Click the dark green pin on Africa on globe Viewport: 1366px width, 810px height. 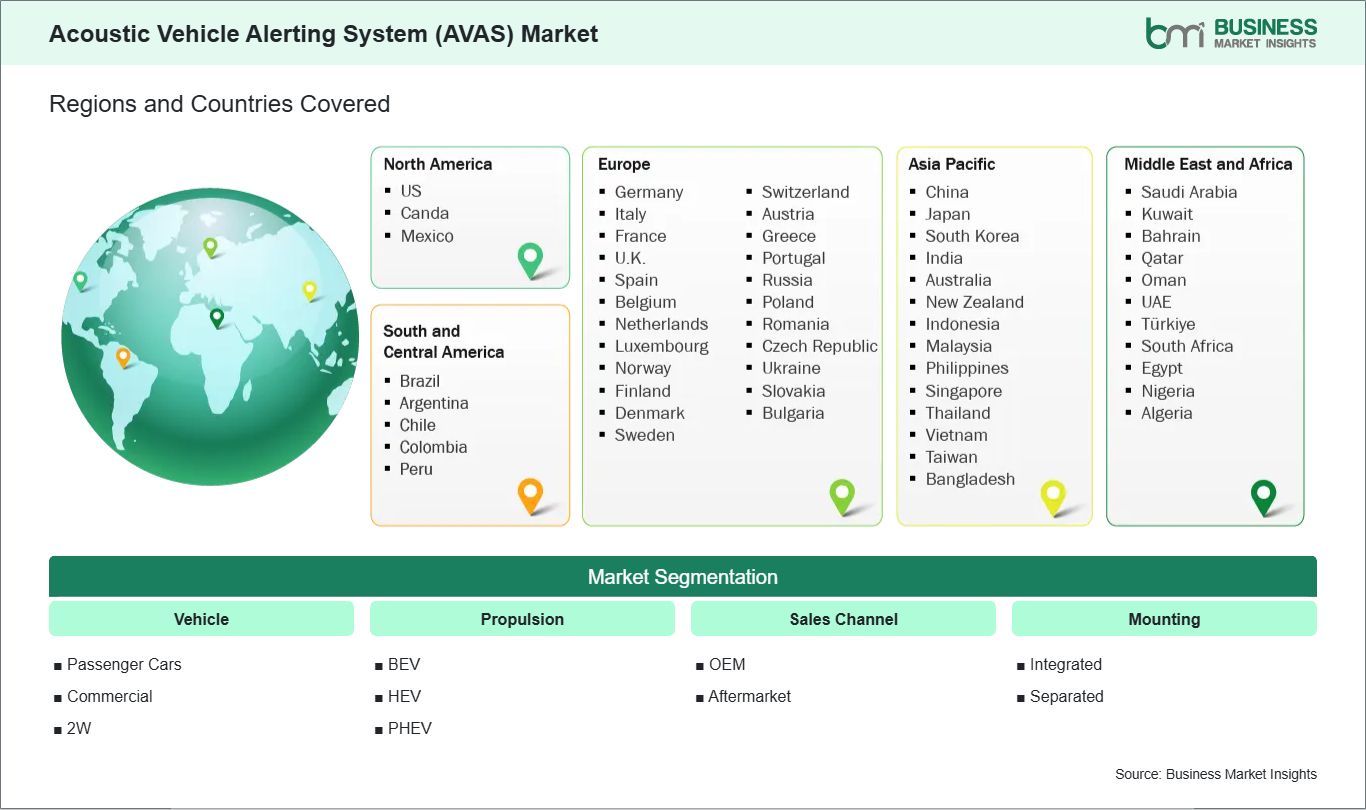[216, 318]
